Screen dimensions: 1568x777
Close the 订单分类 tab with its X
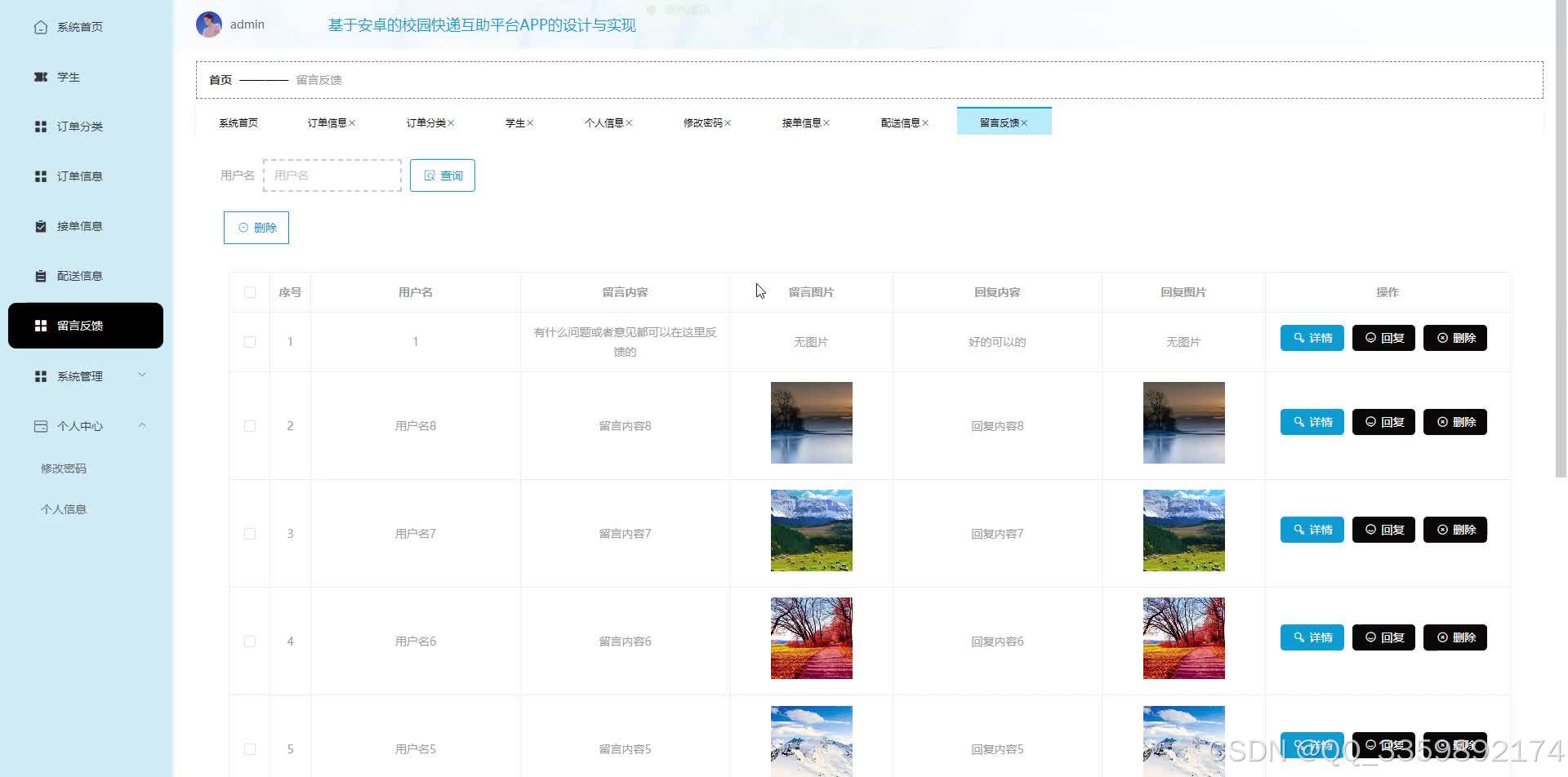click(451, 123)
